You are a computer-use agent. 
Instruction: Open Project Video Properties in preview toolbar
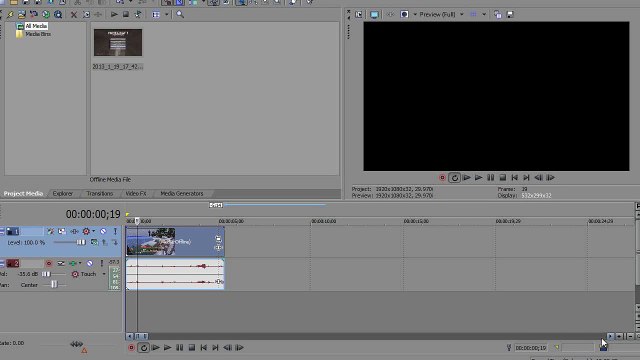click(358, 15)
